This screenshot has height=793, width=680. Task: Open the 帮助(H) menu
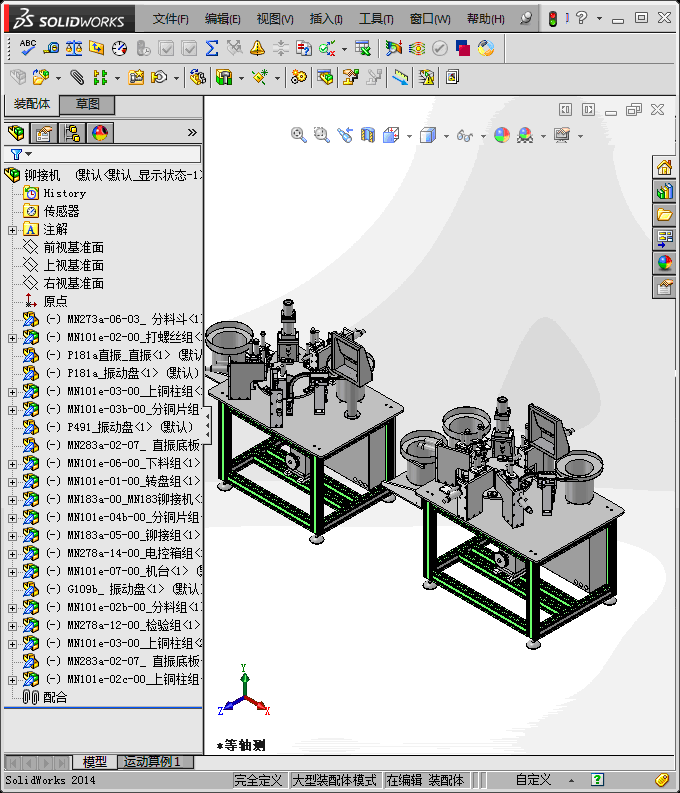(486, 19)
